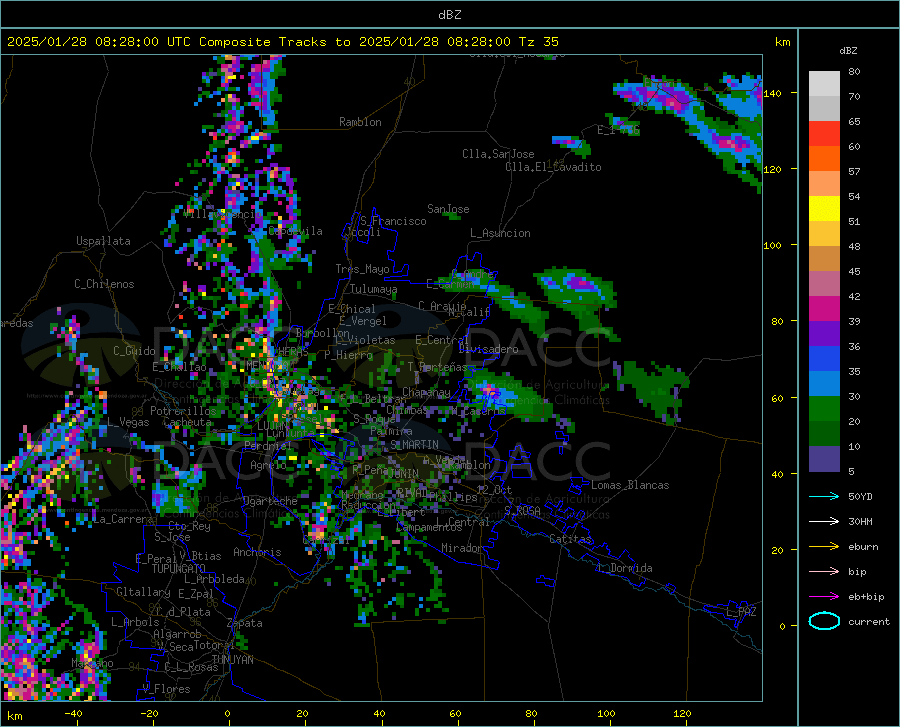Click the Composite Tracks timestamp header text
Screen dimensions: 900x727
click(282, 42)
